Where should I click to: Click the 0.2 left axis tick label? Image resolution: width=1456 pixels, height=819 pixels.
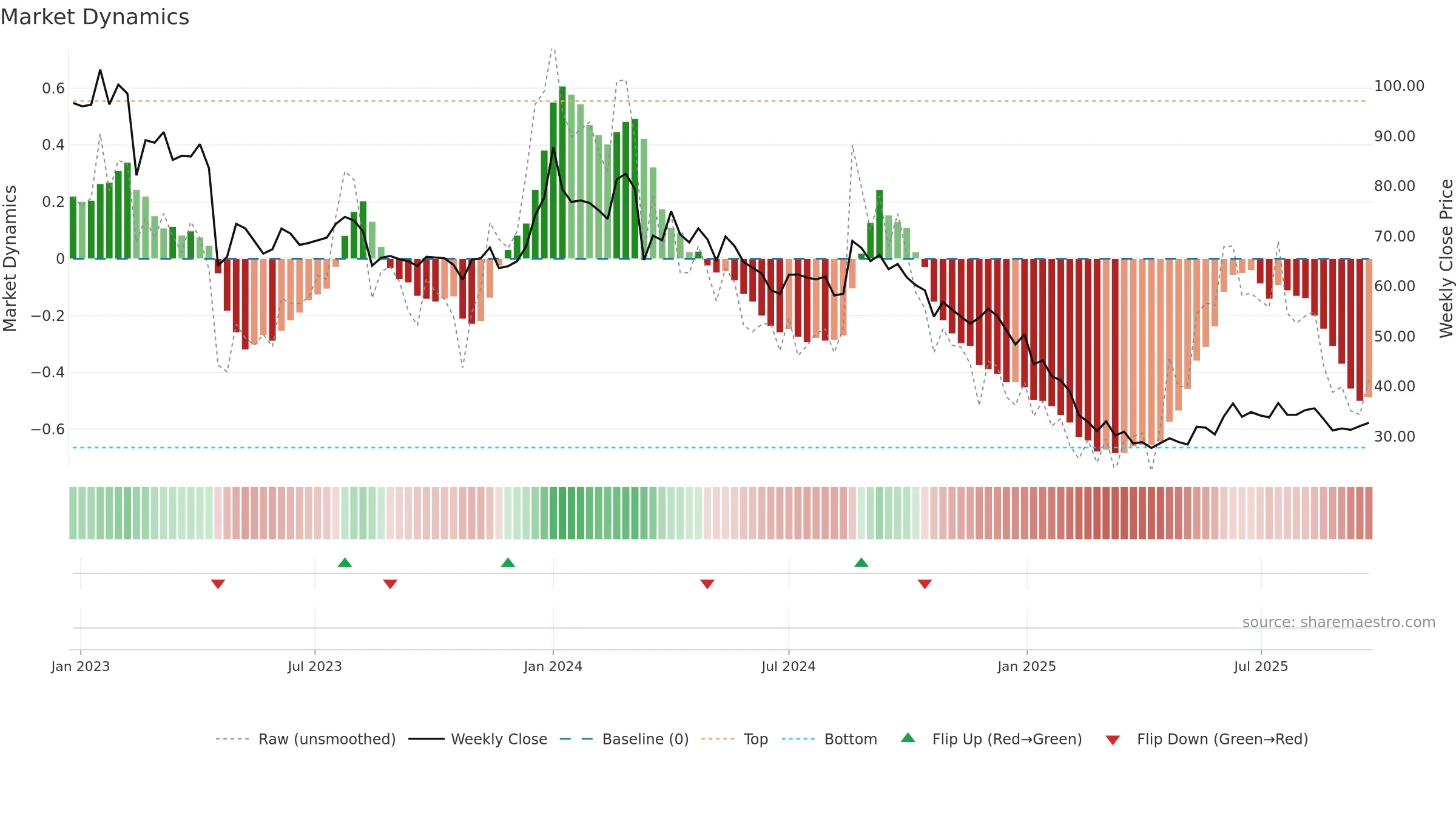point(53,202)
